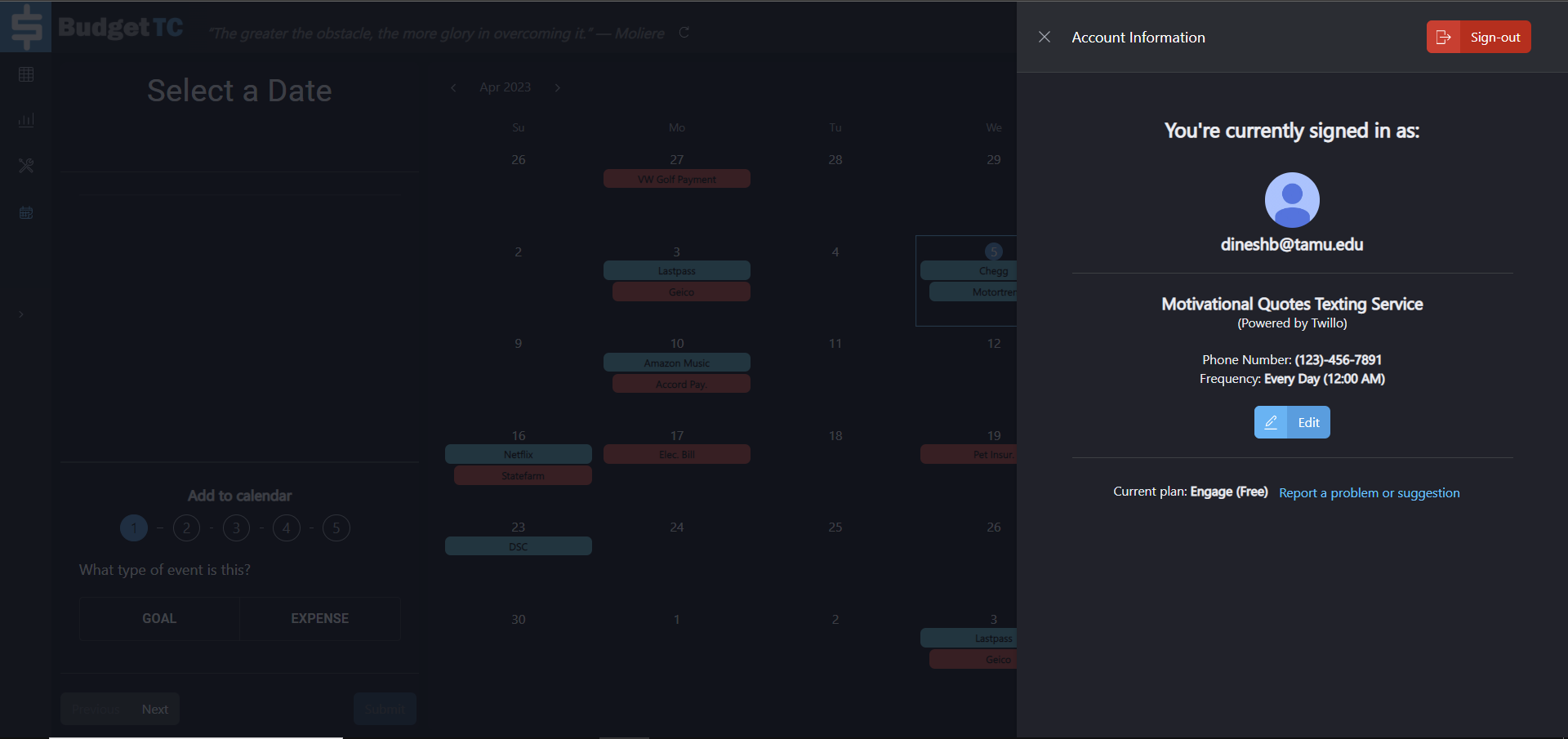Jump to step 3 in Add to calendar
The image size is (1568, 739).
[x=236, y=528]
